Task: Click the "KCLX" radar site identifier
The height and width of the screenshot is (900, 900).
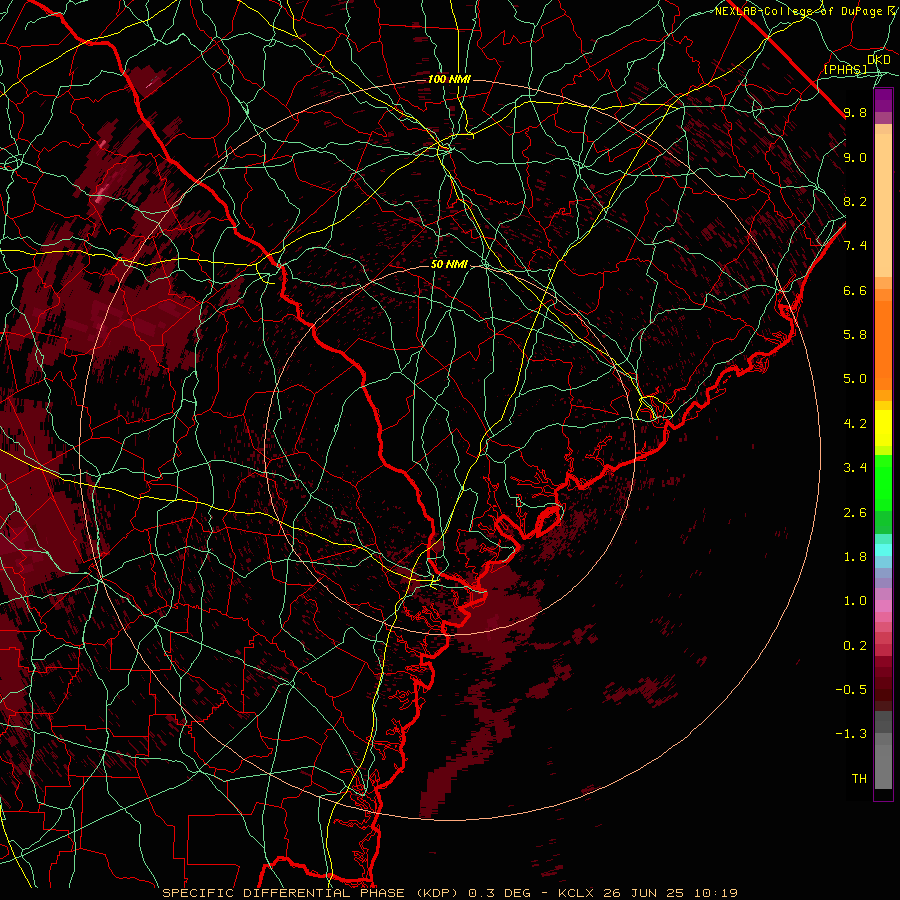Action: point(576,893)
